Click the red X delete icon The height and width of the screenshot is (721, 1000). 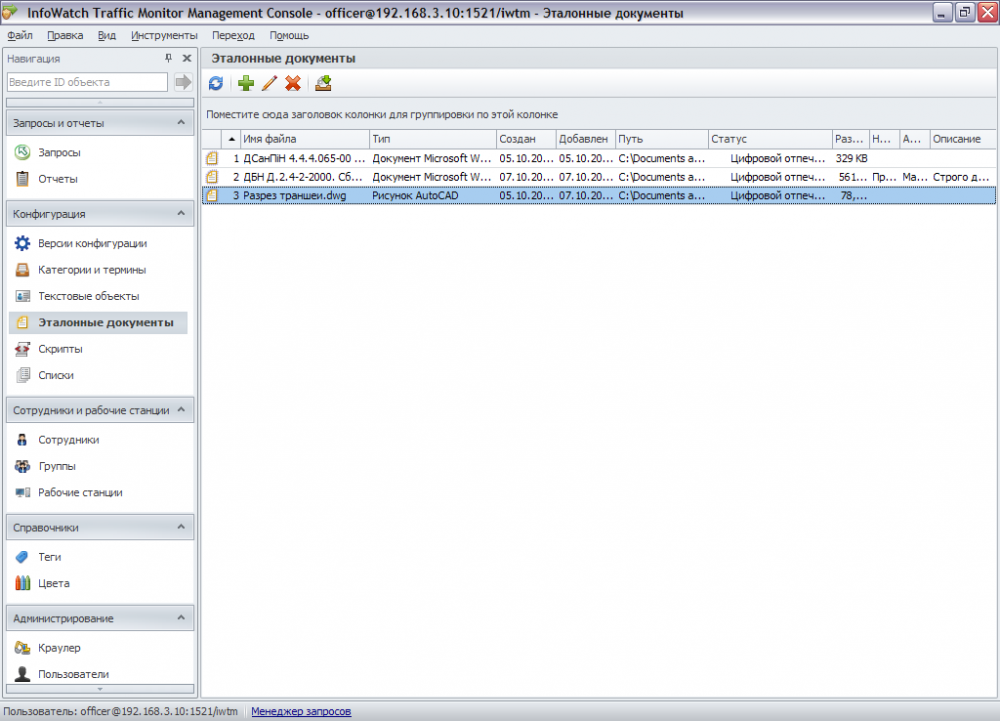(293, 83)
